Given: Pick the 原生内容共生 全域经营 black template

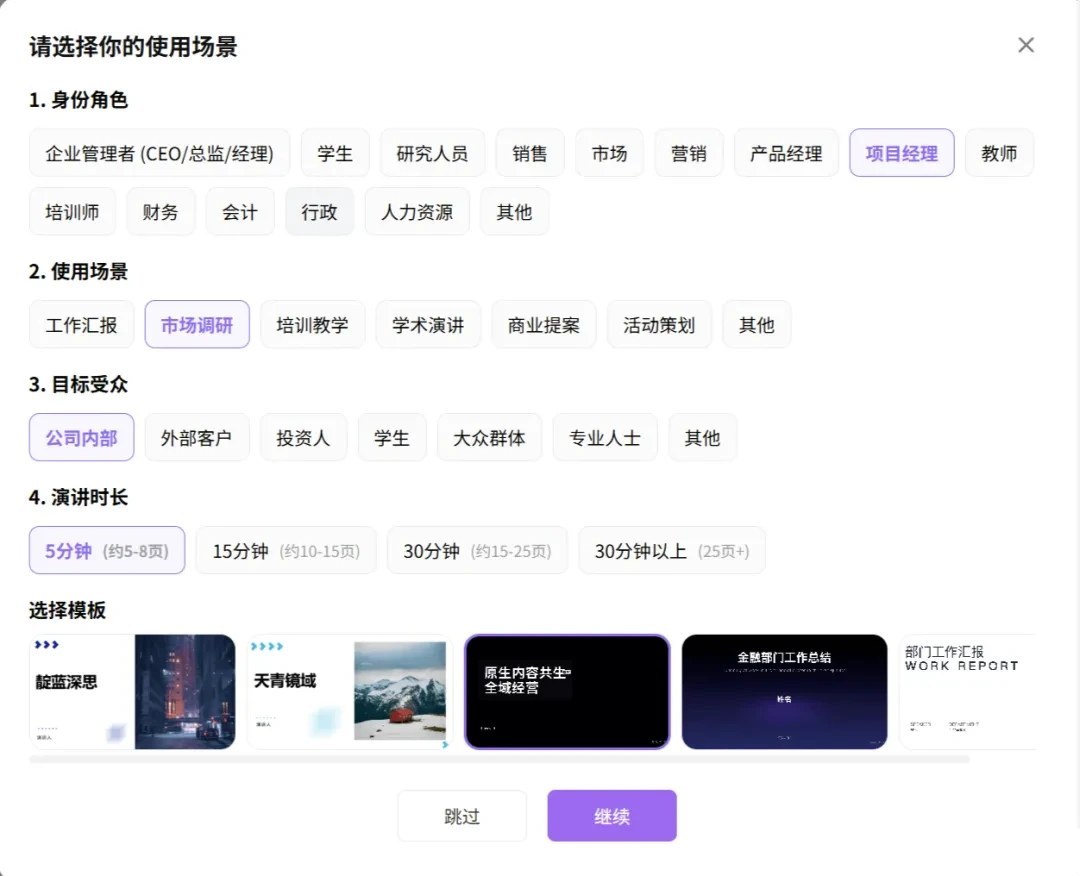Looking at the screenshot, I should 567,691.
